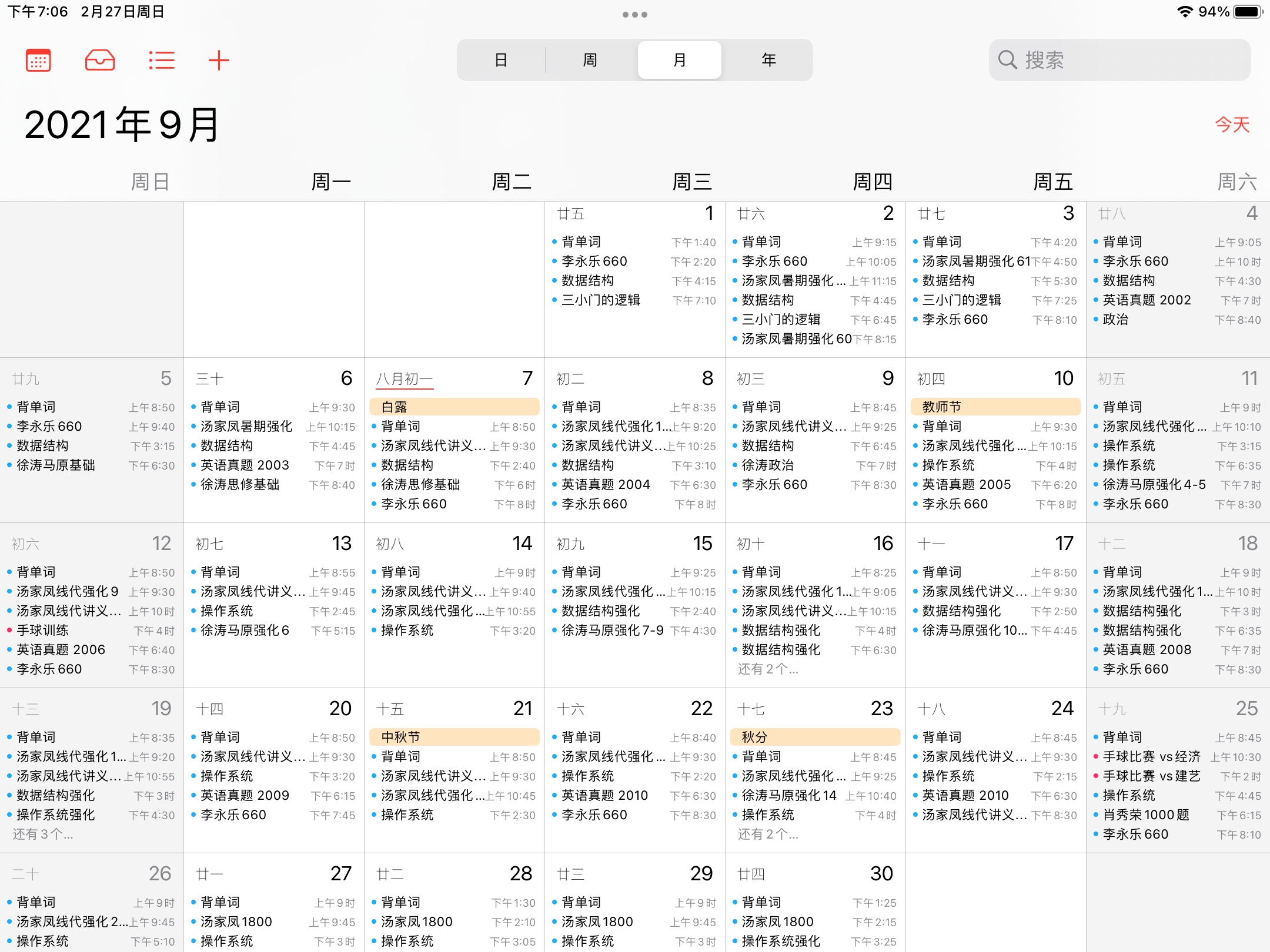
Task: Tap the Wi-Fi status icon
Action: (1185, 12)
